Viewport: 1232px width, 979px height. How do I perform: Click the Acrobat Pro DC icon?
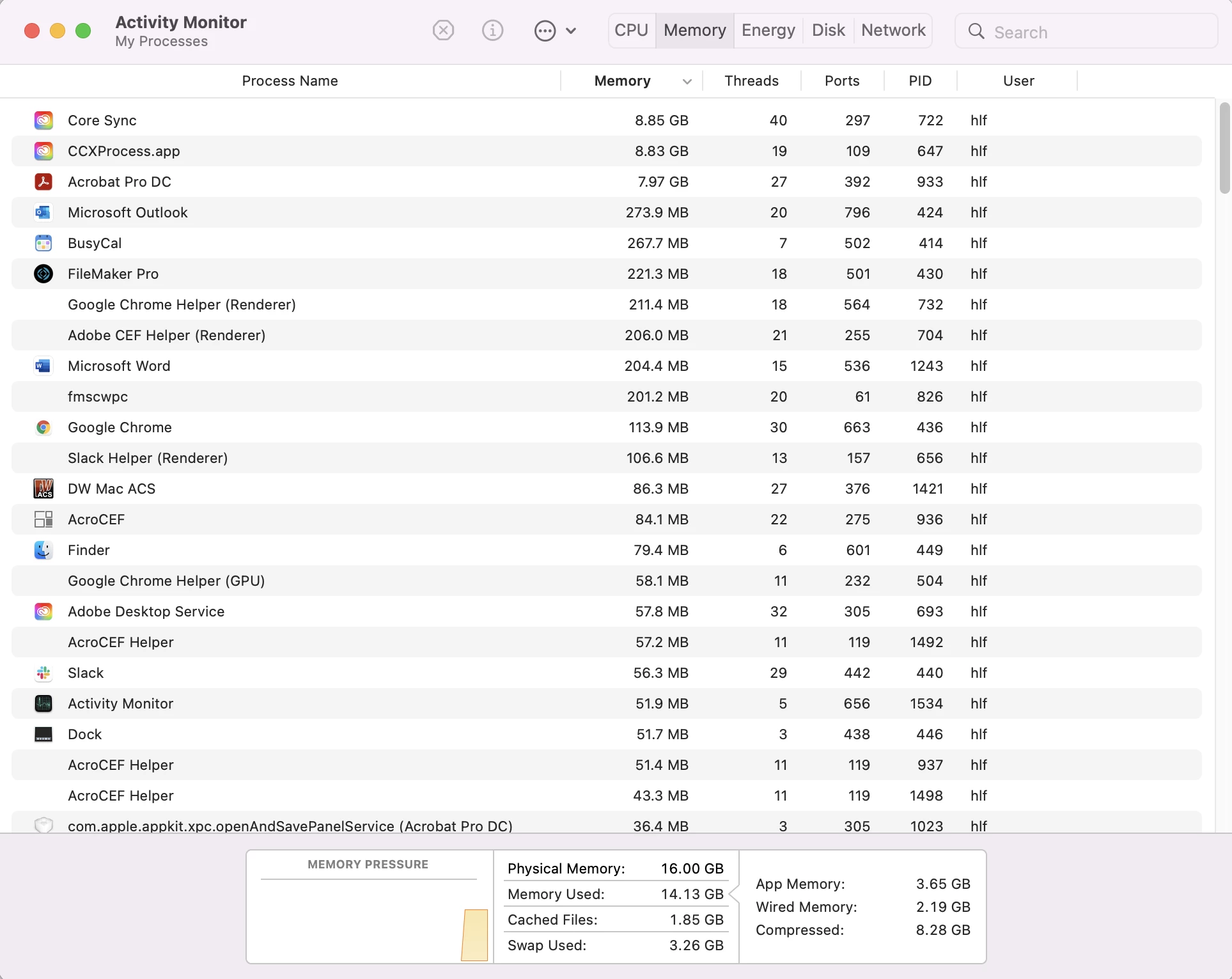pos(43,182)
